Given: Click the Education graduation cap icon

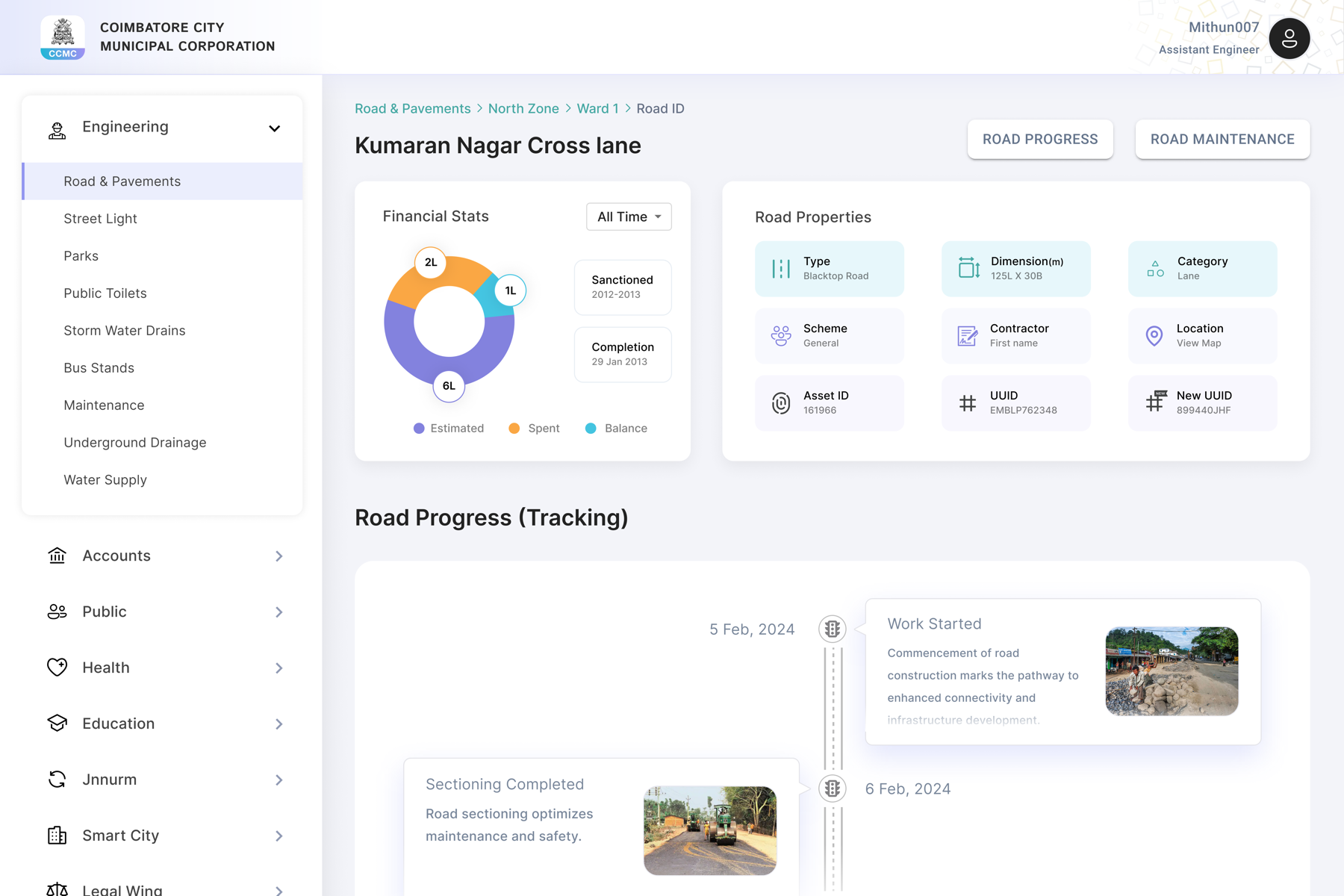Looking at the screenshot, I should click(57, 723).
